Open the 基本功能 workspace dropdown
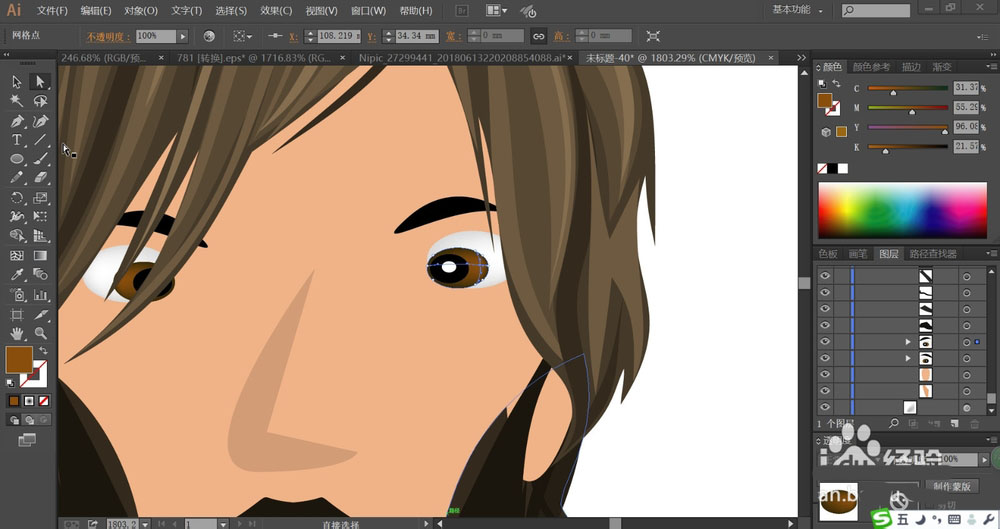The height and width of the screenshot is (529, 1000). click(x=799, y=11)
